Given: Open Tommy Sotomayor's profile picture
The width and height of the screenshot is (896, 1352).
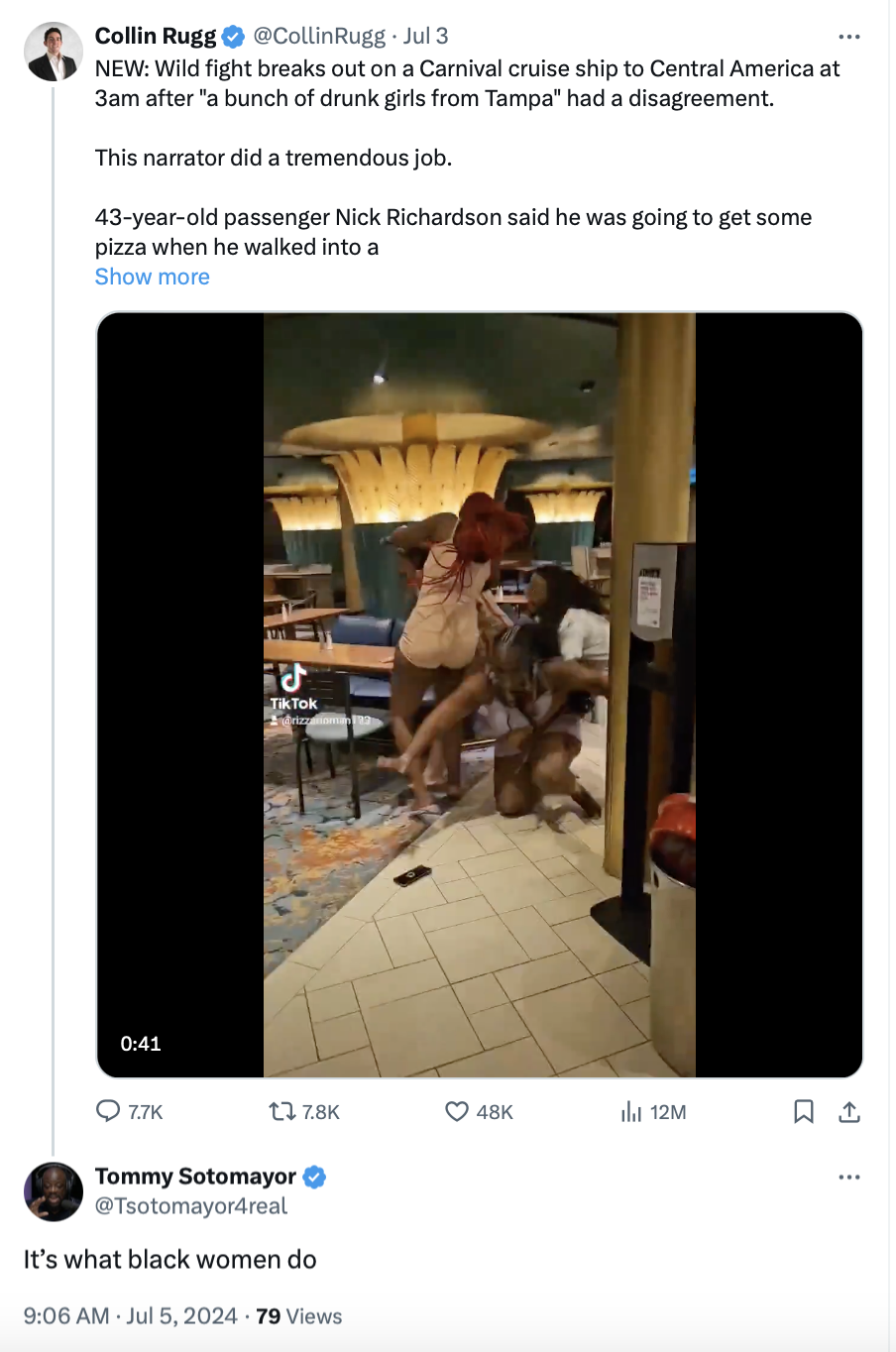Looking at the screenshot, I should 54,1191.
